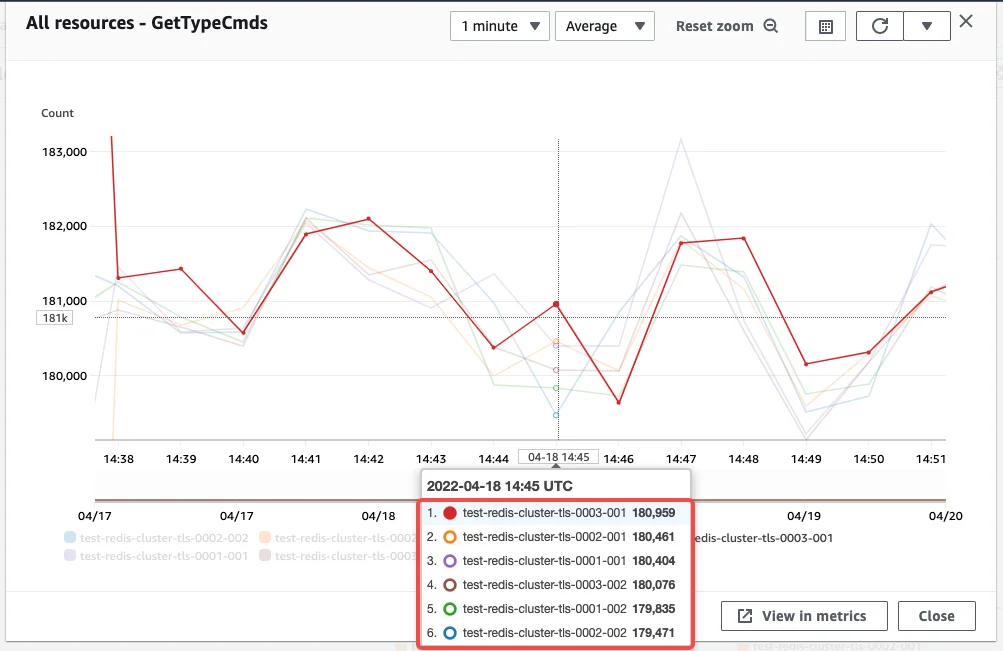Open the 1 minute period dropdown

(x=500, y=26)
